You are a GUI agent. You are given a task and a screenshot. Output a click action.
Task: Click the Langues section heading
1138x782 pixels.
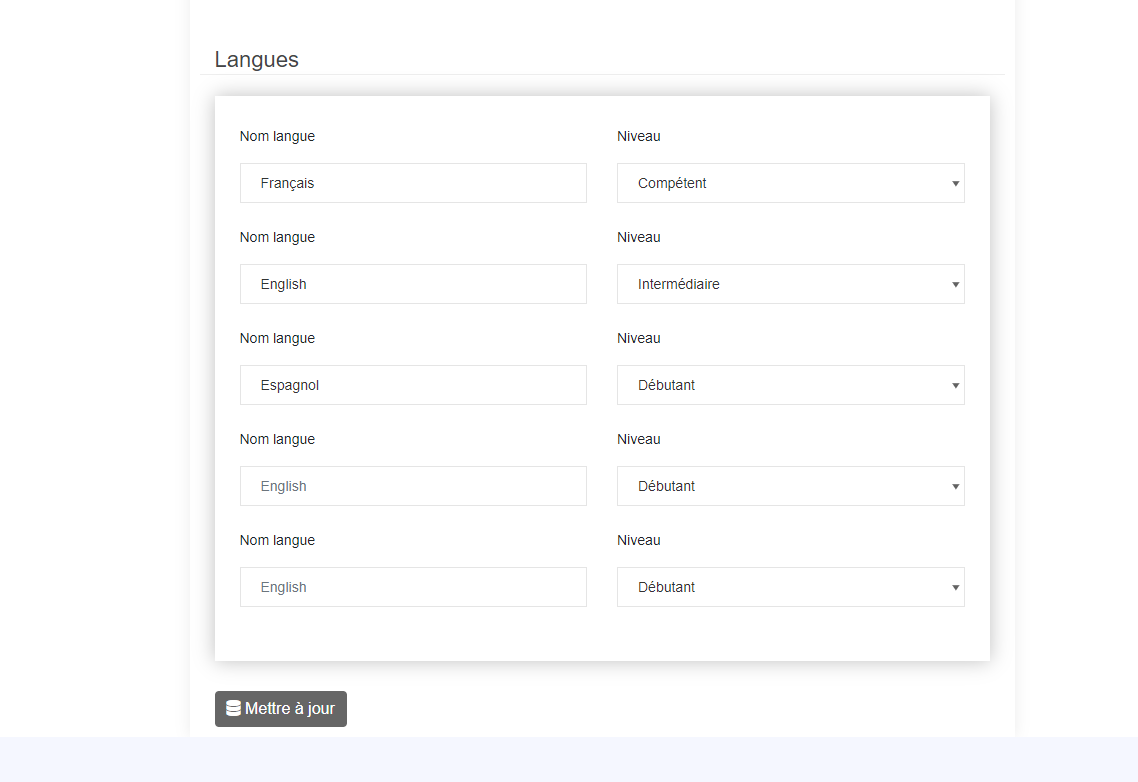pos(256,59)
